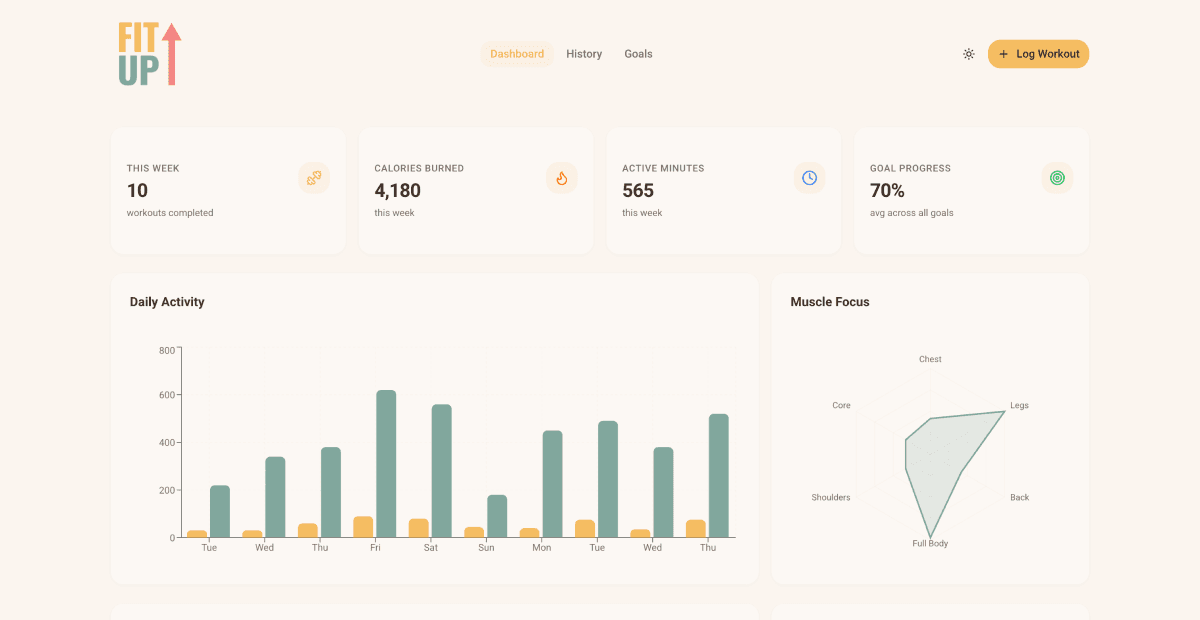1200x620 pixels.
Task: Click the flame icon in Calories Burned card
Action: [562, 178]
